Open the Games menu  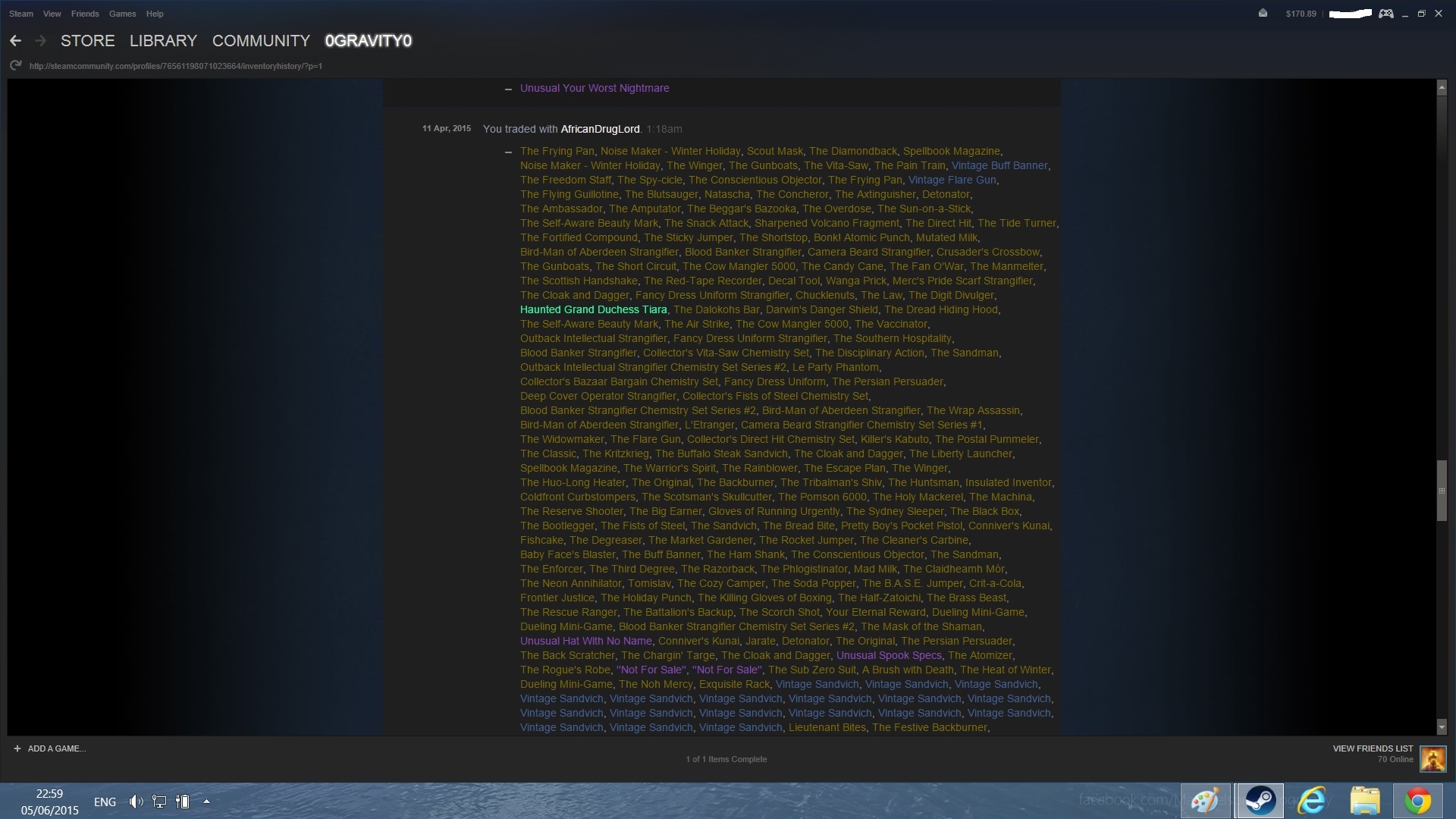coord(122,14)
